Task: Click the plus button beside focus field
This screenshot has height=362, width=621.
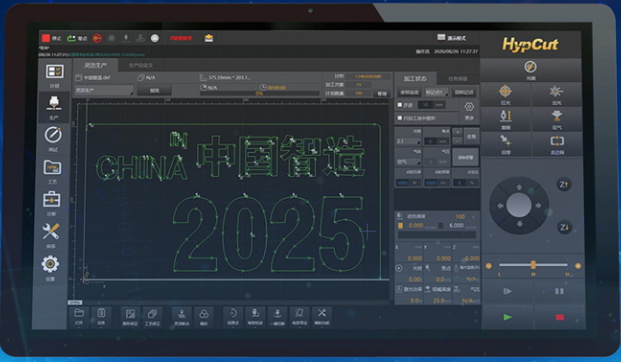Action: coord(457,132)
